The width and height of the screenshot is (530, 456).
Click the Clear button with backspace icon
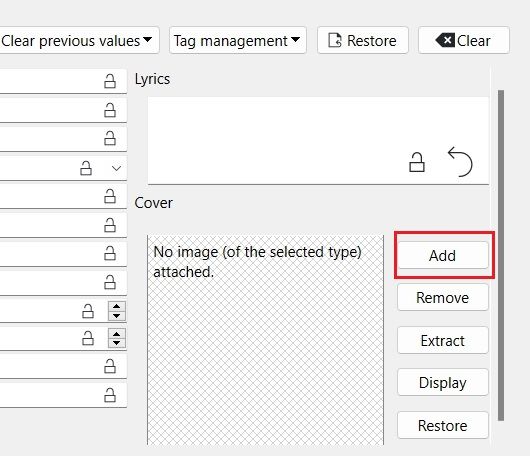click(x=464, y=41)
